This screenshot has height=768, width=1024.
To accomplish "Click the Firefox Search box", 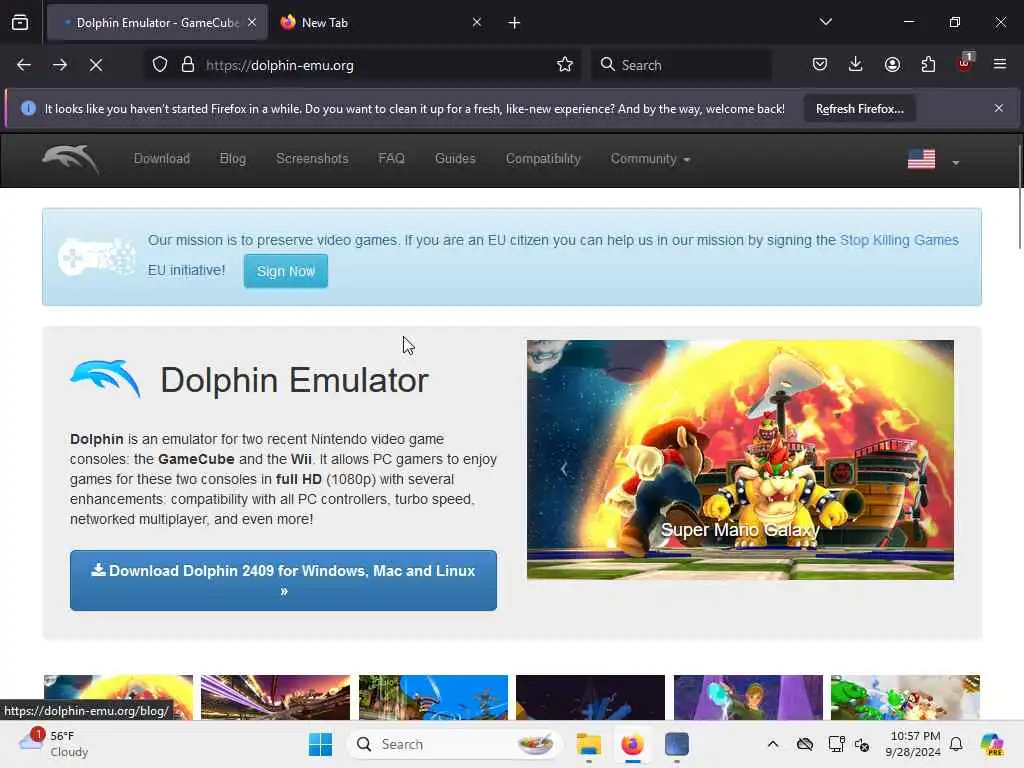I will tap(681, 65).
